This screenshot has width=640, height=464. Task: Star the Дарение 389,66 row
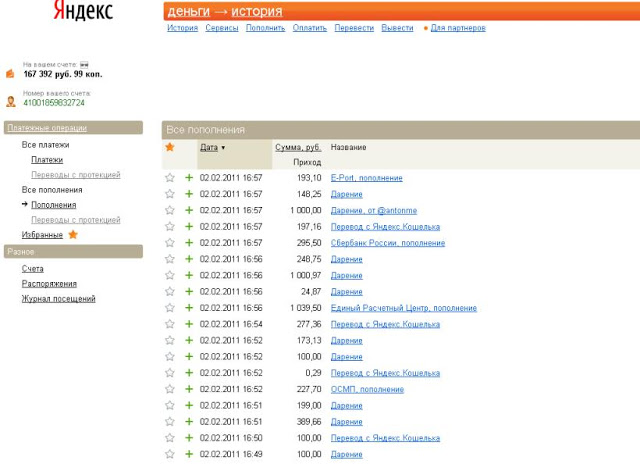coord(170,422)
